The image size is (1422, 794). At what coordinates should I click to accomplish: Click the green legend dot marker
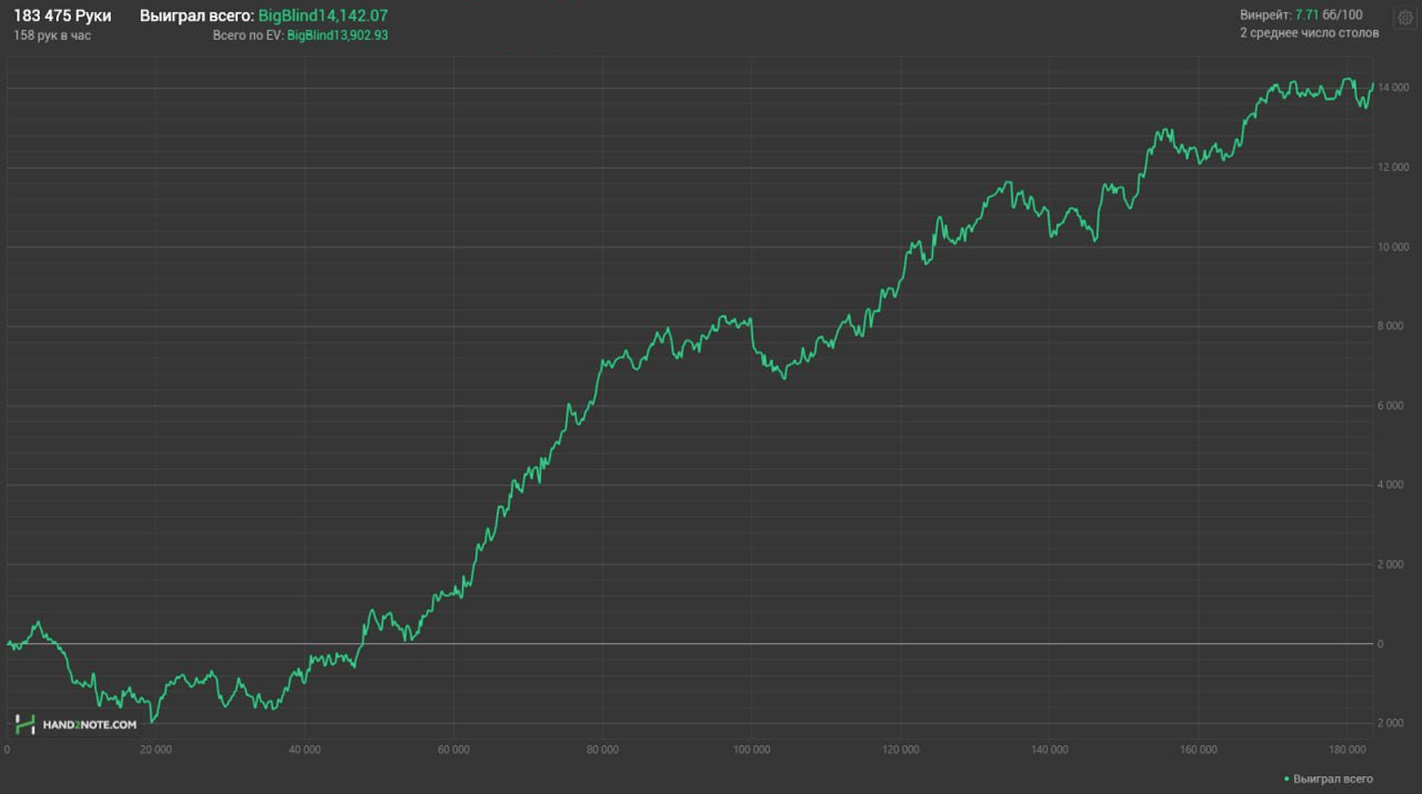[x=1286, y=779]
